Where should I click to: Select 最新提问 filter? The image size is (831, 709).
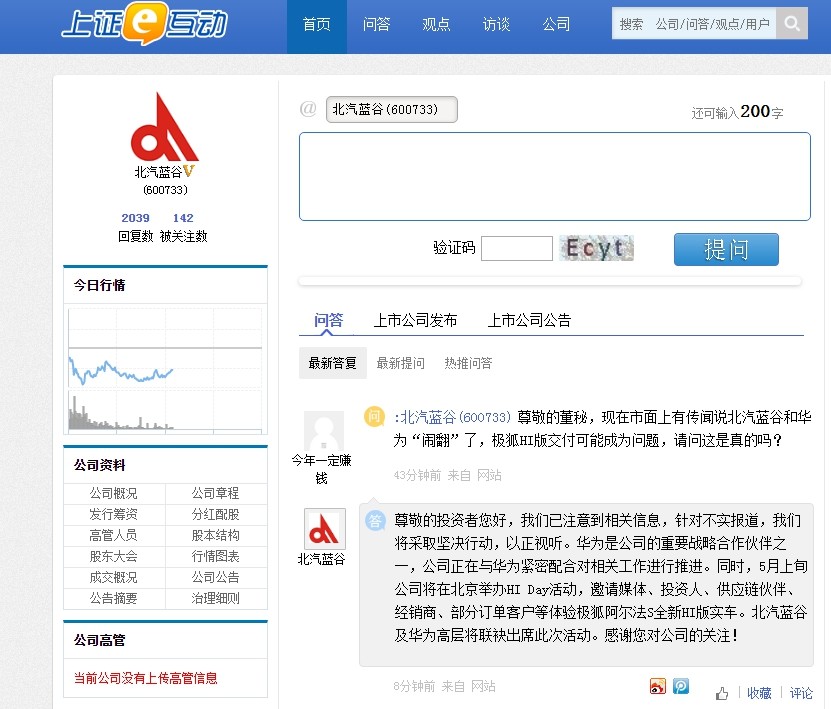pyautogui.click(x=401, y=363)
